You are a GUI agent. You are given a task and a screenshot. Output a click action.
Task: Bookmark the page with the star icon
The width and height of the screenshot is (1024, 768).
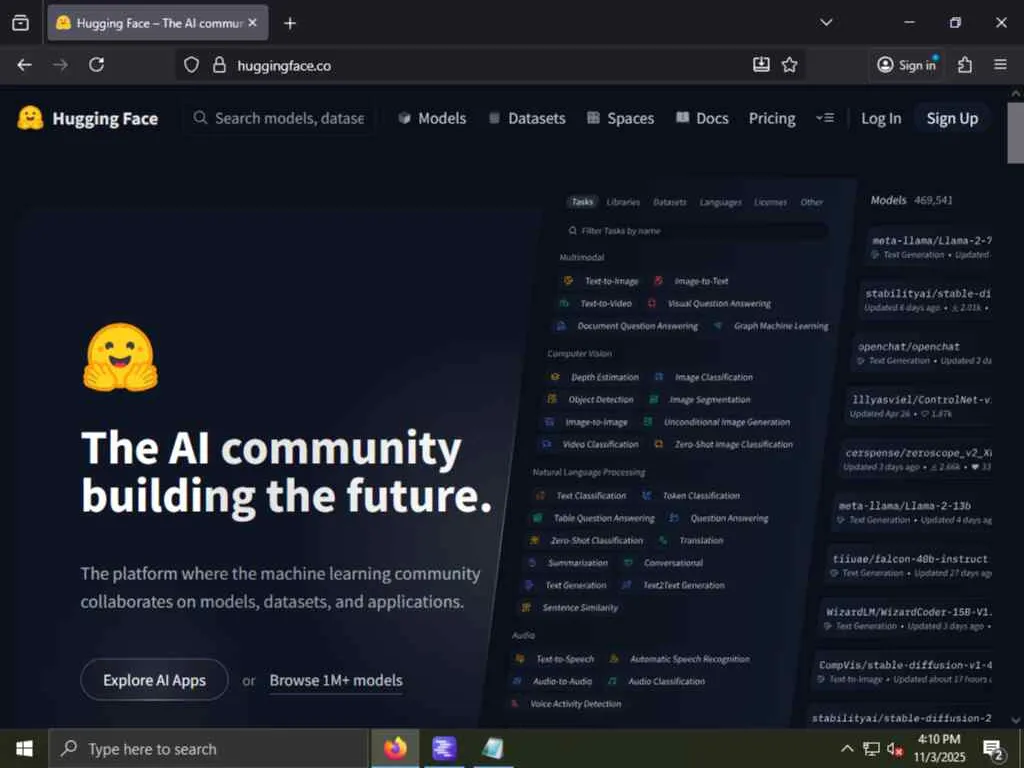[790, 65]
